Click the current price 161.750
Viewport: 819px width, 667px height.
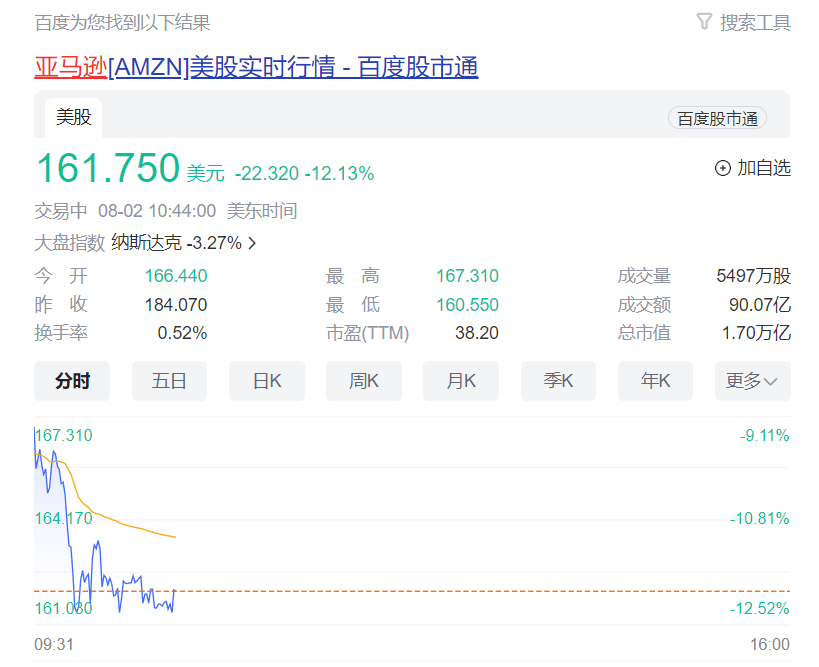click(x=108, y=168)
